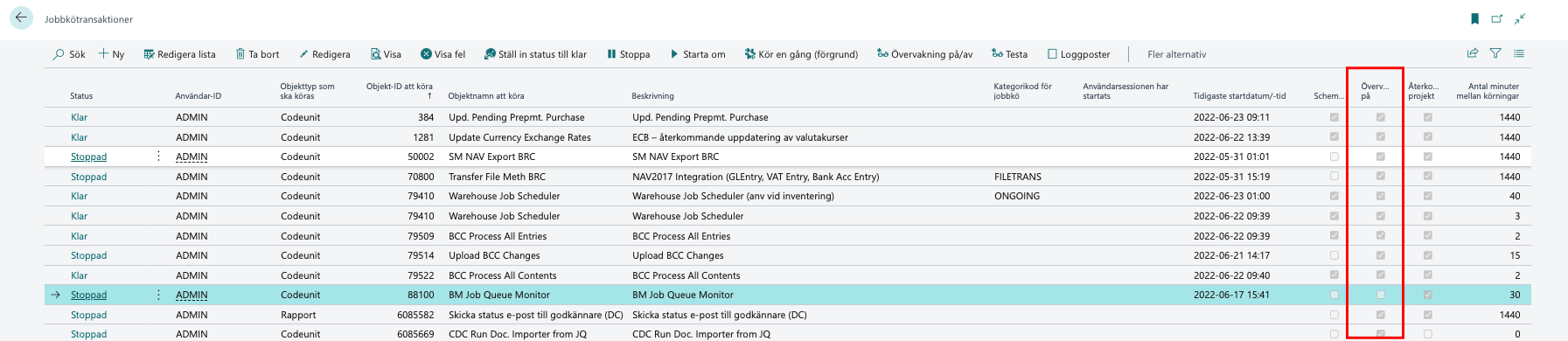Open row options dots for BM Job Queue Monitor
The height and width of the screenshot is (341, 1568).
click(x=158, y=295)
